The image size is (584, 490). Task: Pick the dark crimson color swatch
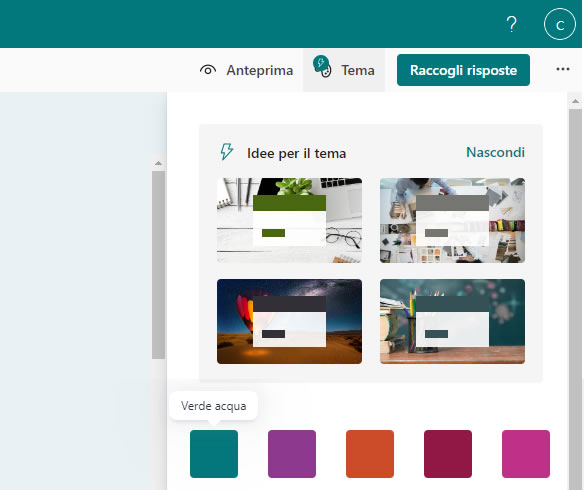tap(448, 454)
